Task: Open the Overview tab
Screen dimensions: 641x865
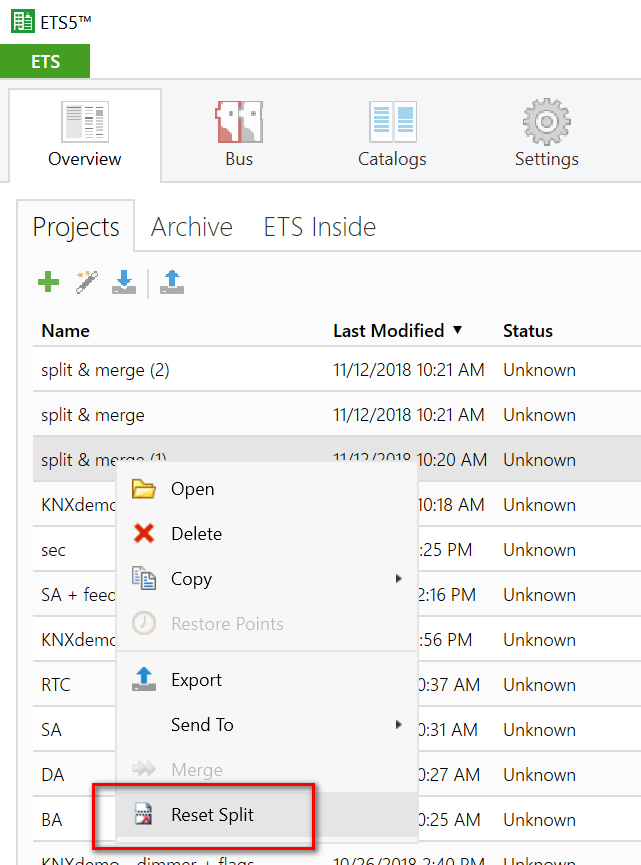Action: (x=84, y=135)
